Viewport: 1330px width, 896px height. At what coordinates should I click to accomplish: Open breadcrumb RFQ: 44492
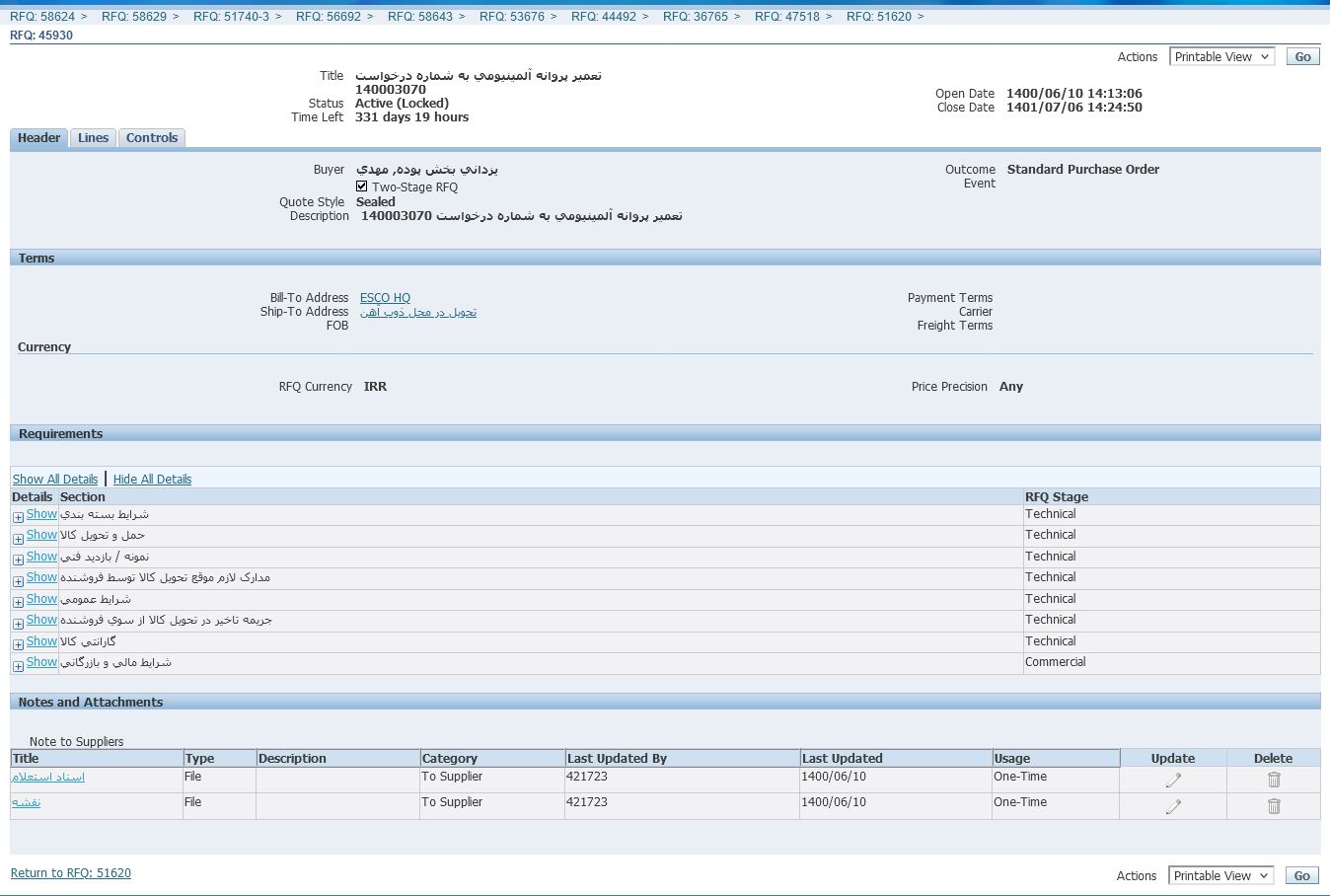tap(604, 17)
